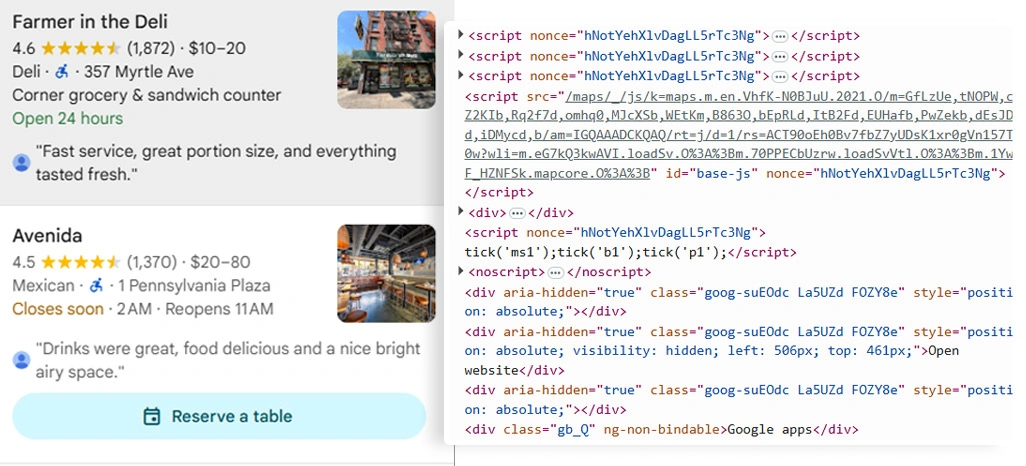Viewport: 1026px width, 466px height.
Task: Click $20–80 price range text
Action: click(220, 262)
